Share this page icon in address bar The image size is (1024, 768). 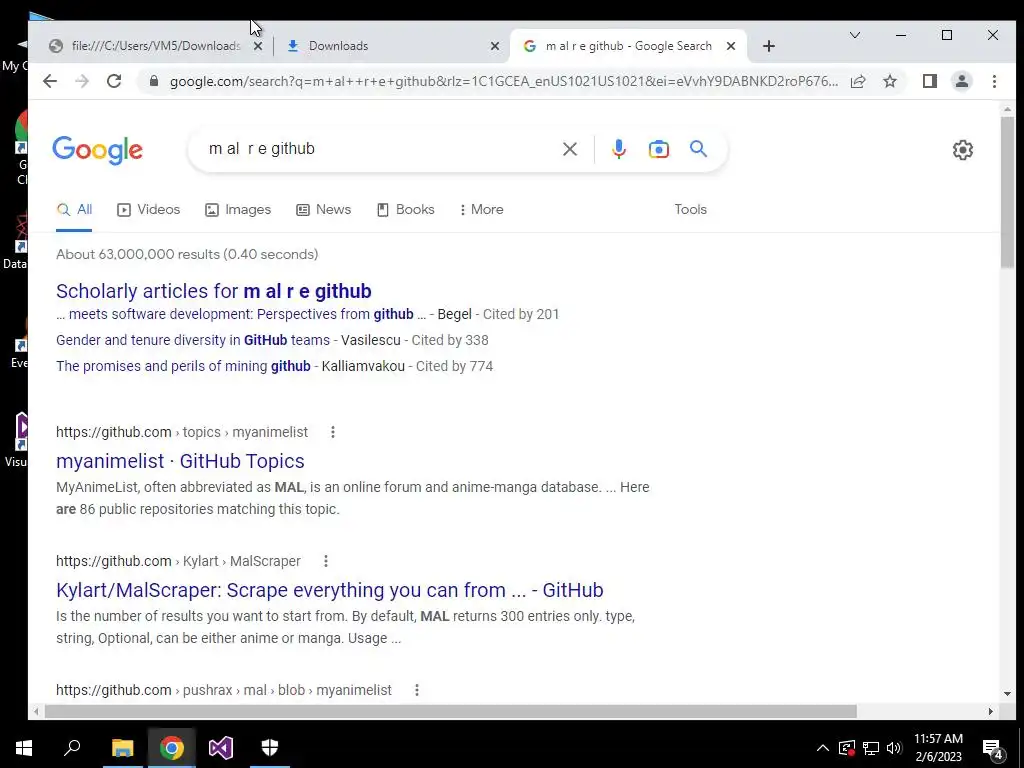[x=858, y=81]
